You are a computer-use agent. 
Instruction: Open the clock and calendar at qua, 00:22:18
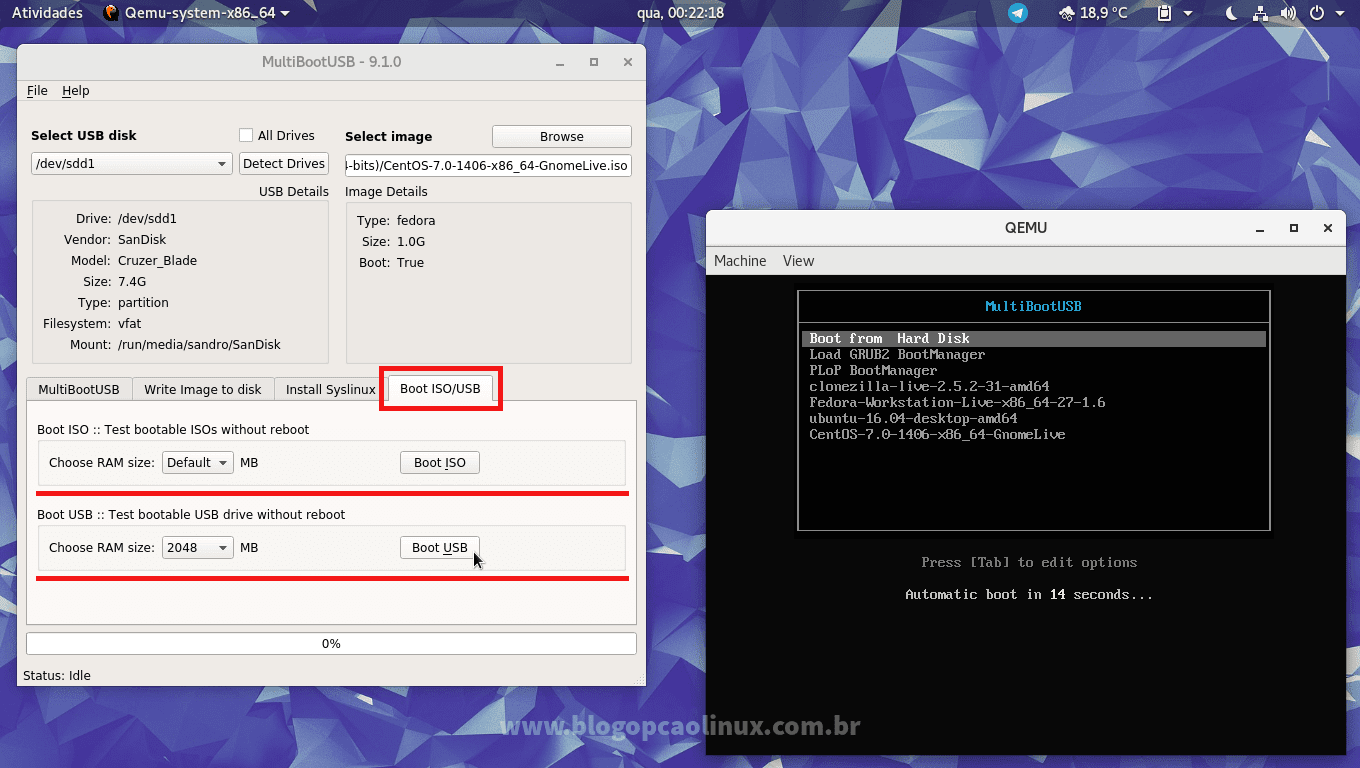click(x=680, y=13)
